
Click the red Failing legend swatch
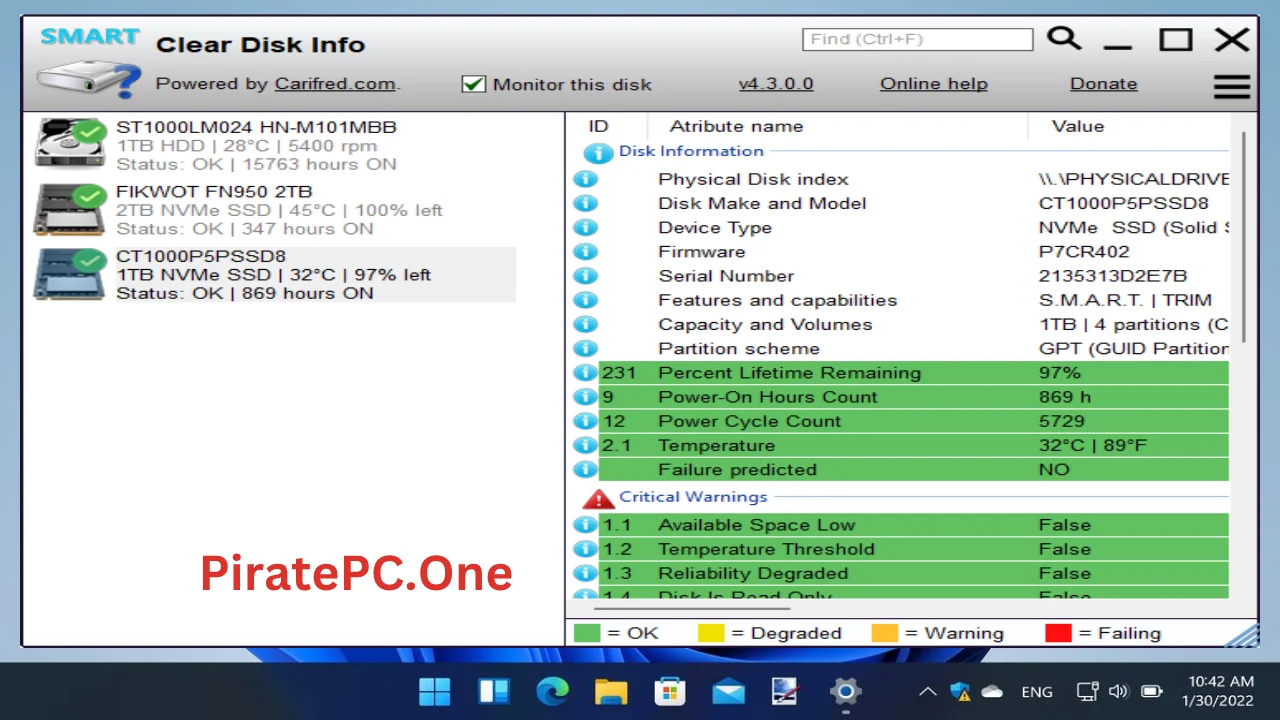[1058, 633]
